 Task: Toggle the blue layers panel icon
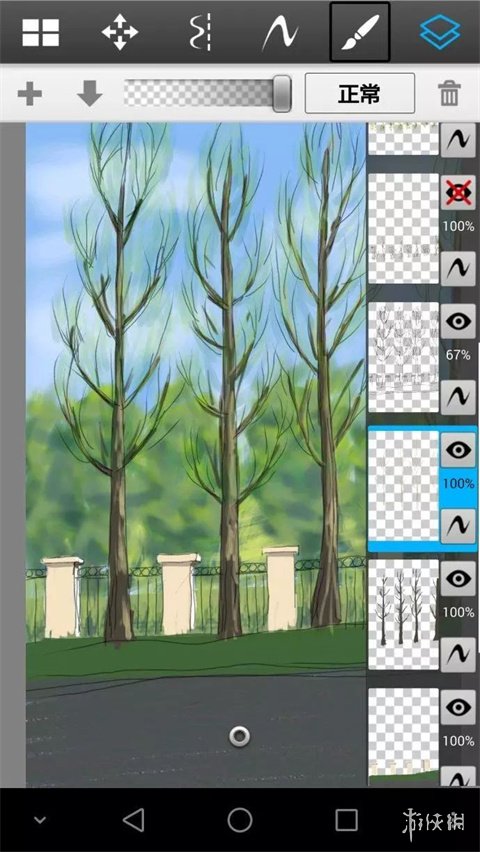440,32
